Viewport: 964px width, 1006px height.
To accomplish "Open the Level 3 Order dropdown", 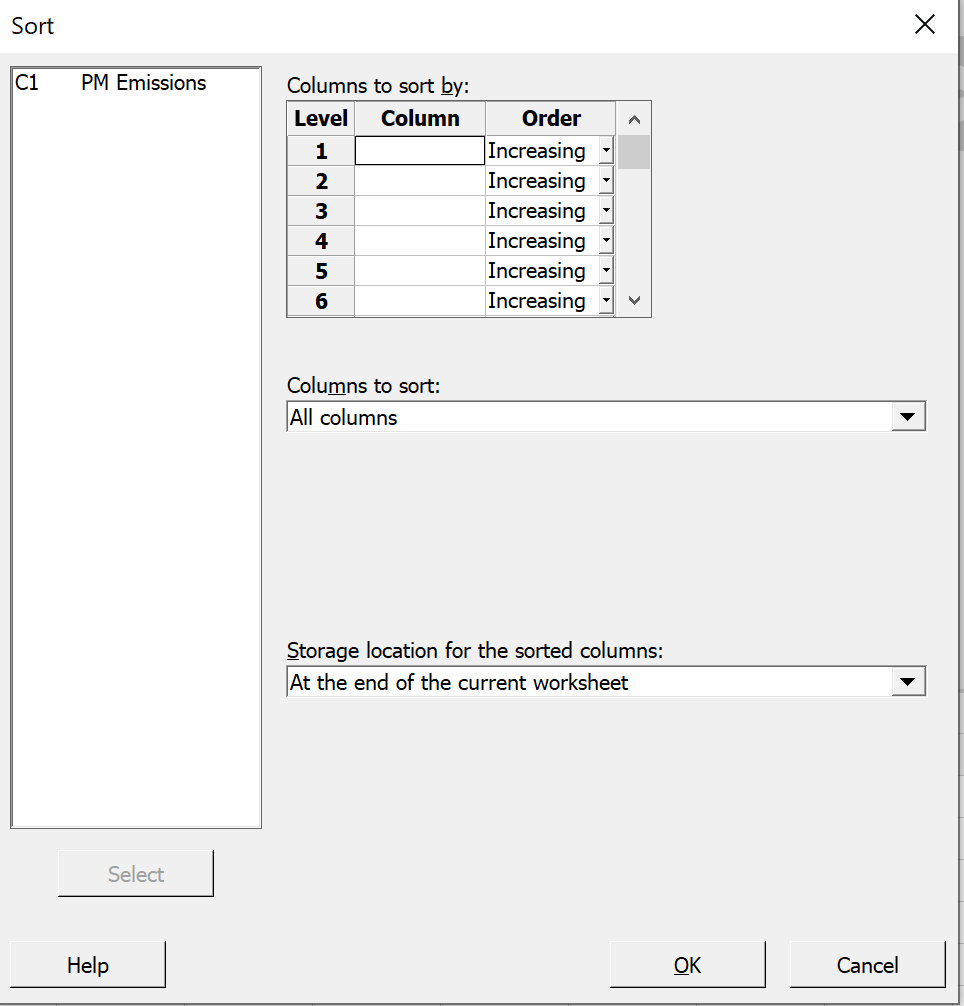I will pos(606,210).
